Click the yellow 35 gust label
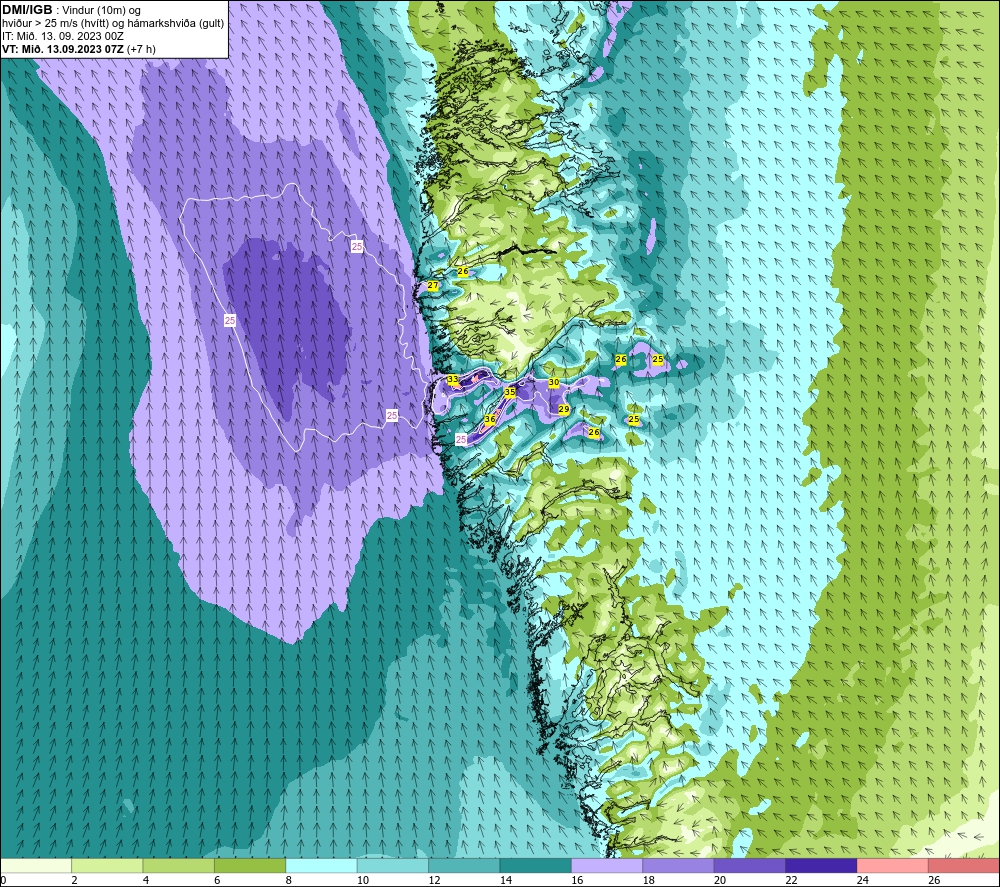This screenshot has width=1000, height=887. (510, 392)
